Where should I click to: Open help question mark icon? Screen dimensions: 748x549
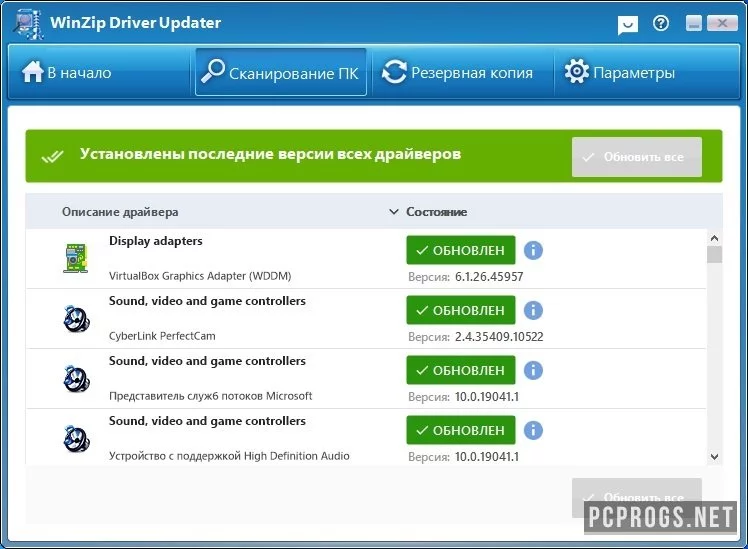[x=661, y=23]
